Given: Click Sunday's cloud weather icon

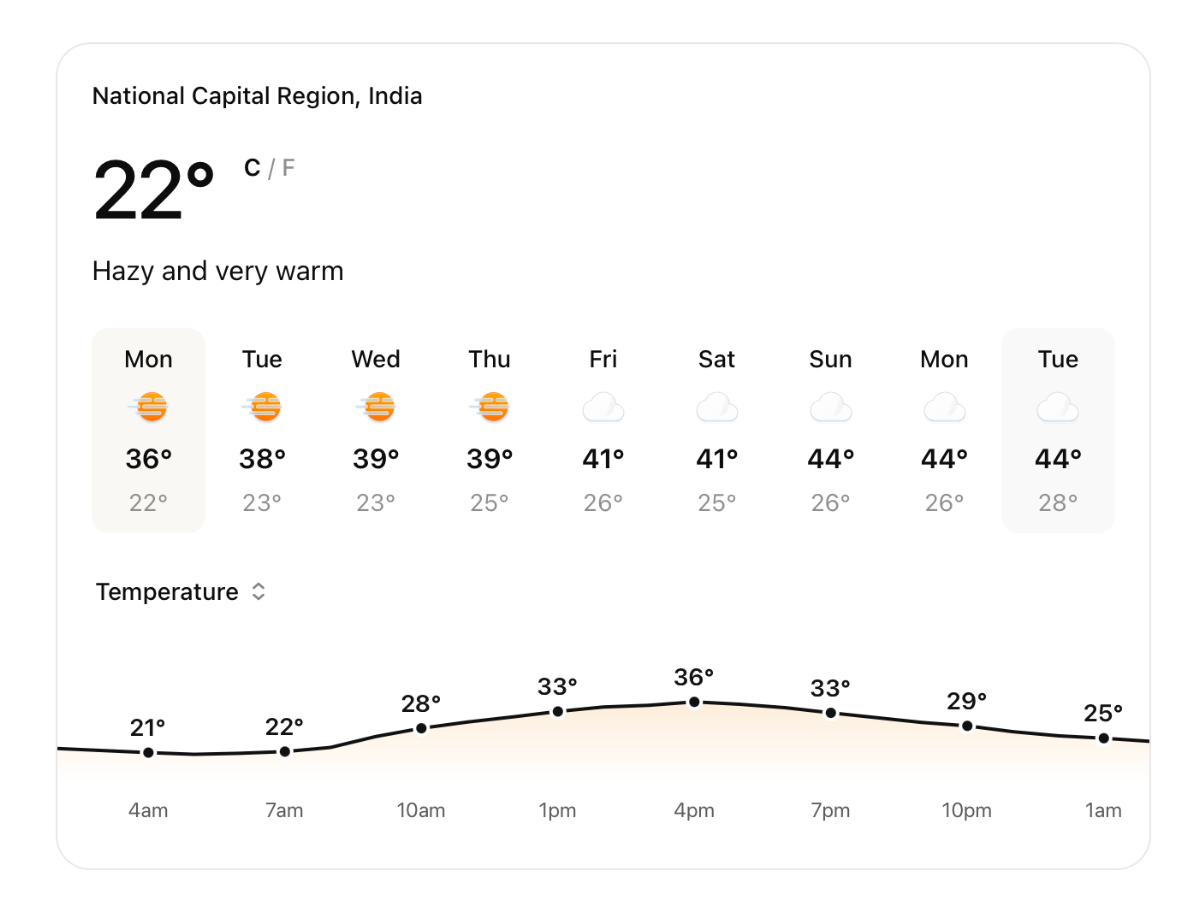Looking at the screenshot, I should coord(831,408).
